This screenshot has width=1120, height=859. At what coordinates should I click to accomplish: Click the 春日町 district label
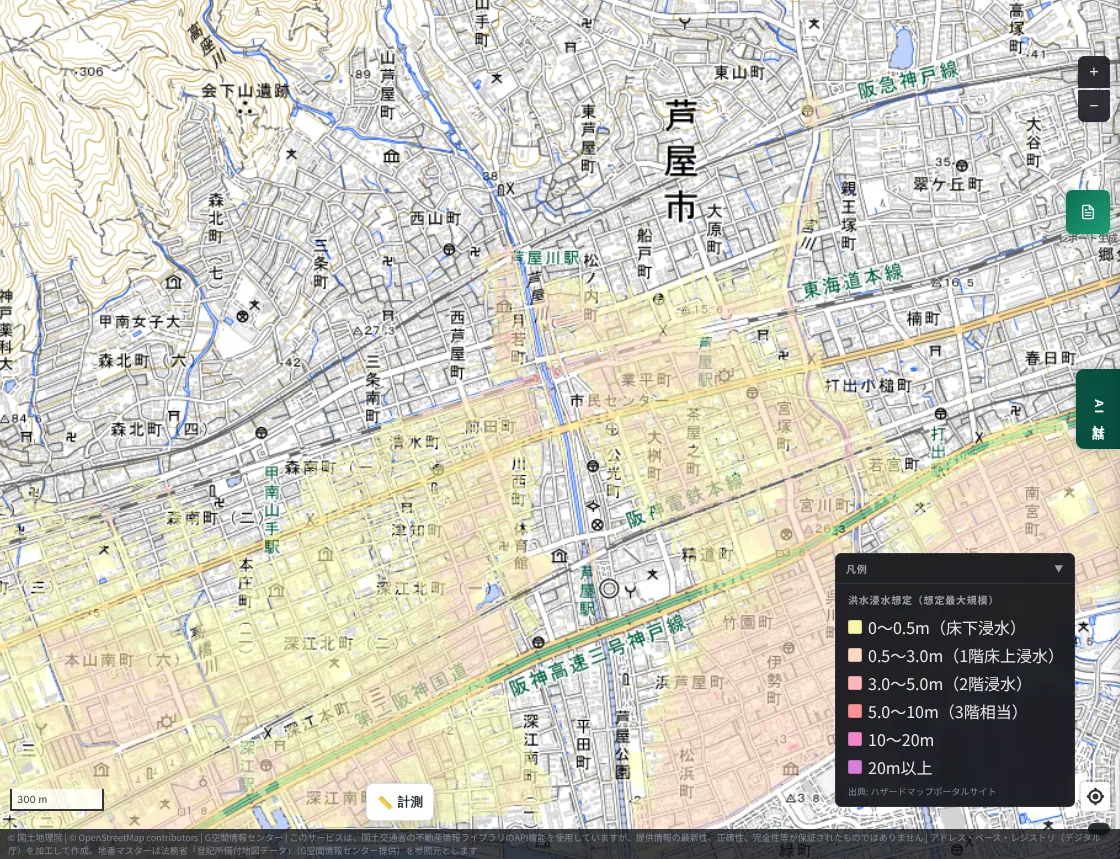[1050, 358]
